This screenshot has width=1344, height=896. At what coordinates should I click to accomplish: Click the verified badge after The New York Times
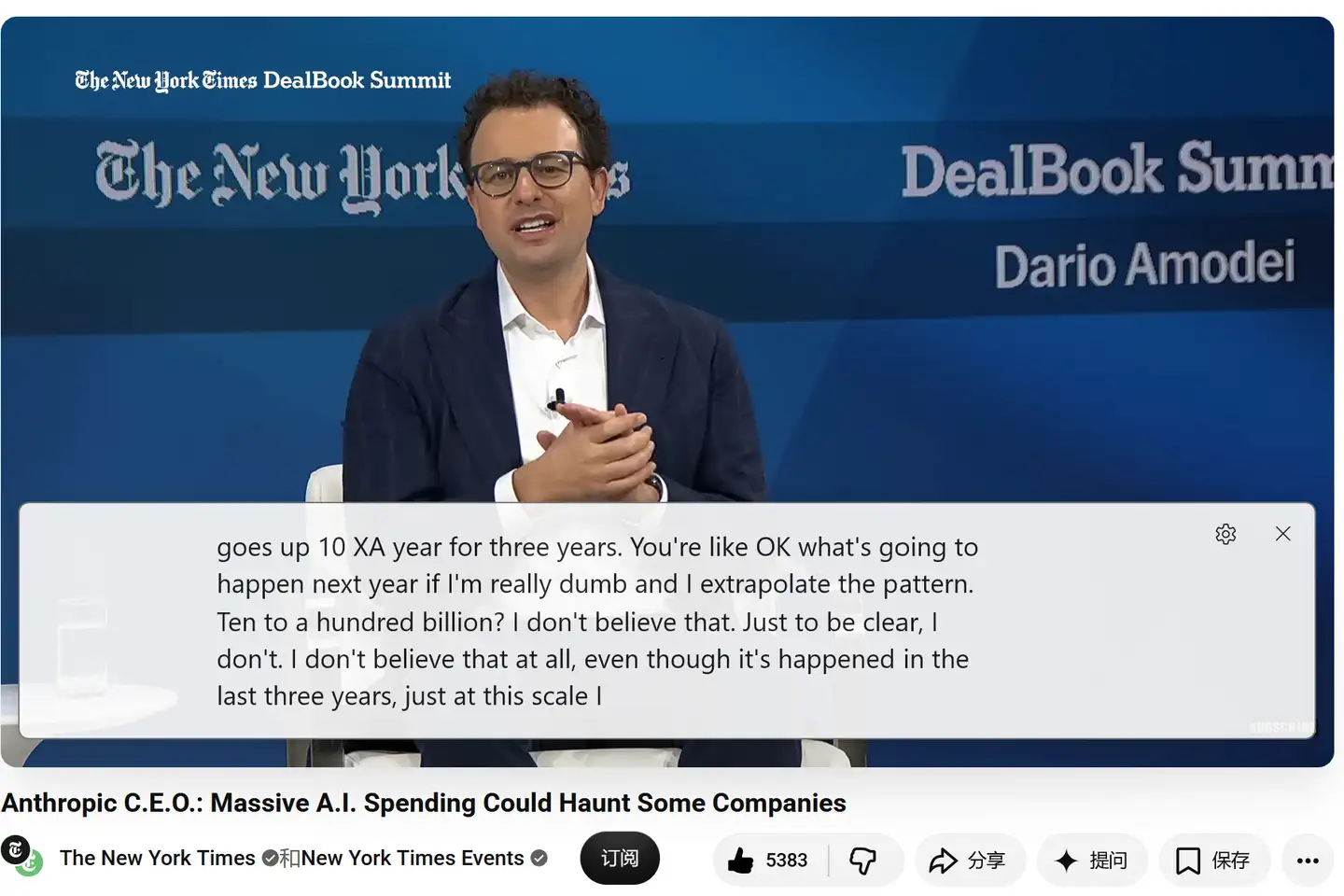[x=270, y=859]
